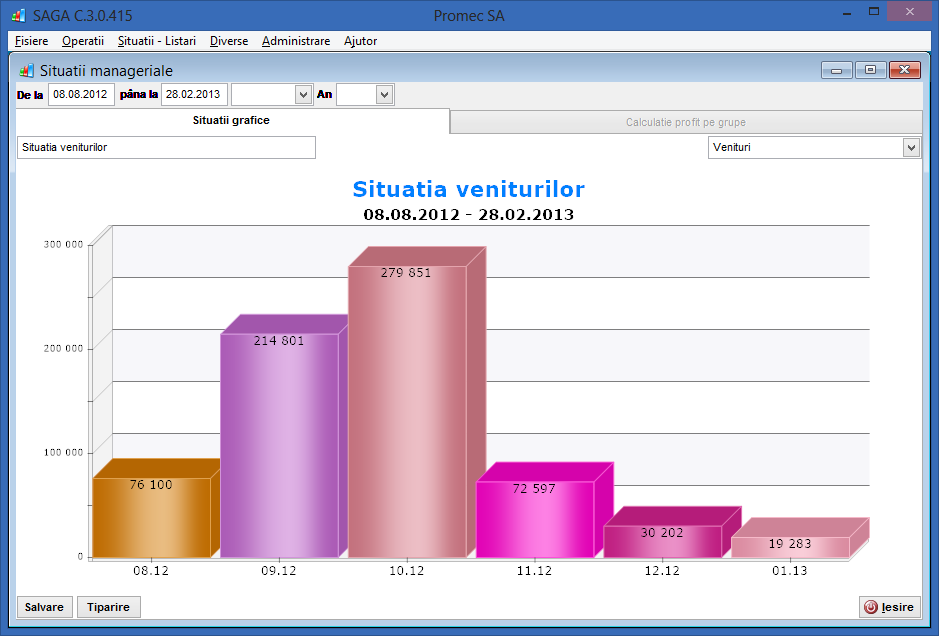Image resolution: width=939 pixels, height=636 pixels.
Task: Click the 10.12 bar showing 279 851
Action: [406, 410]
